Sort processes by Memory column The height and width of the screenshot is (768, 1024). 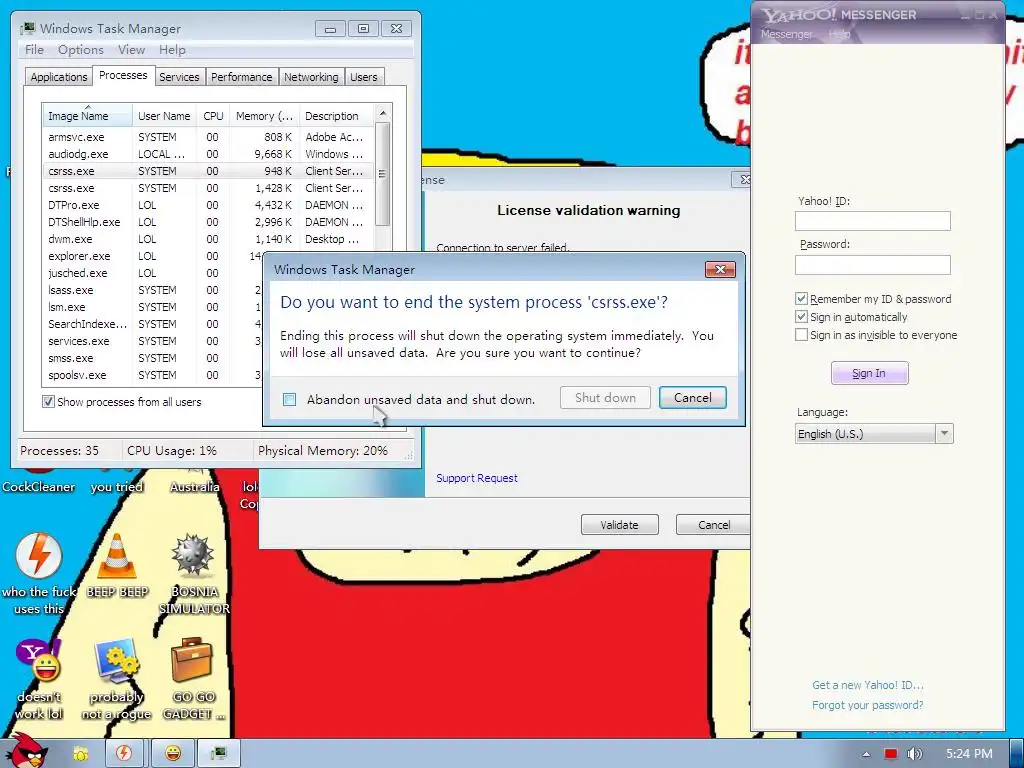264,116
